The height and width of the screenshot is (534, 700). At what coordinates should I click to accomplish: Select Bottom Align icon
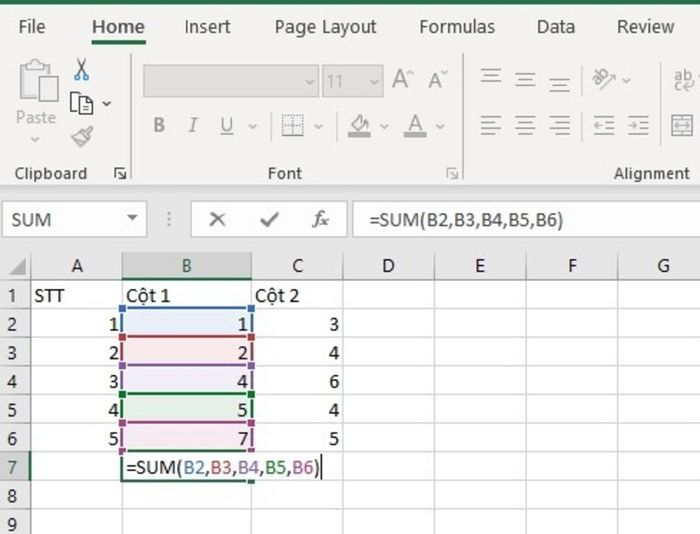559,84
